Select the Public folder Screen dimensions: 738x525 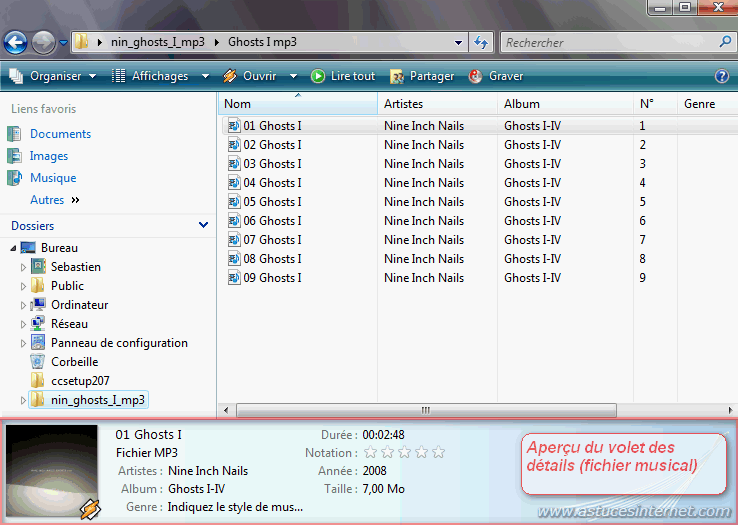coord(67,286)
